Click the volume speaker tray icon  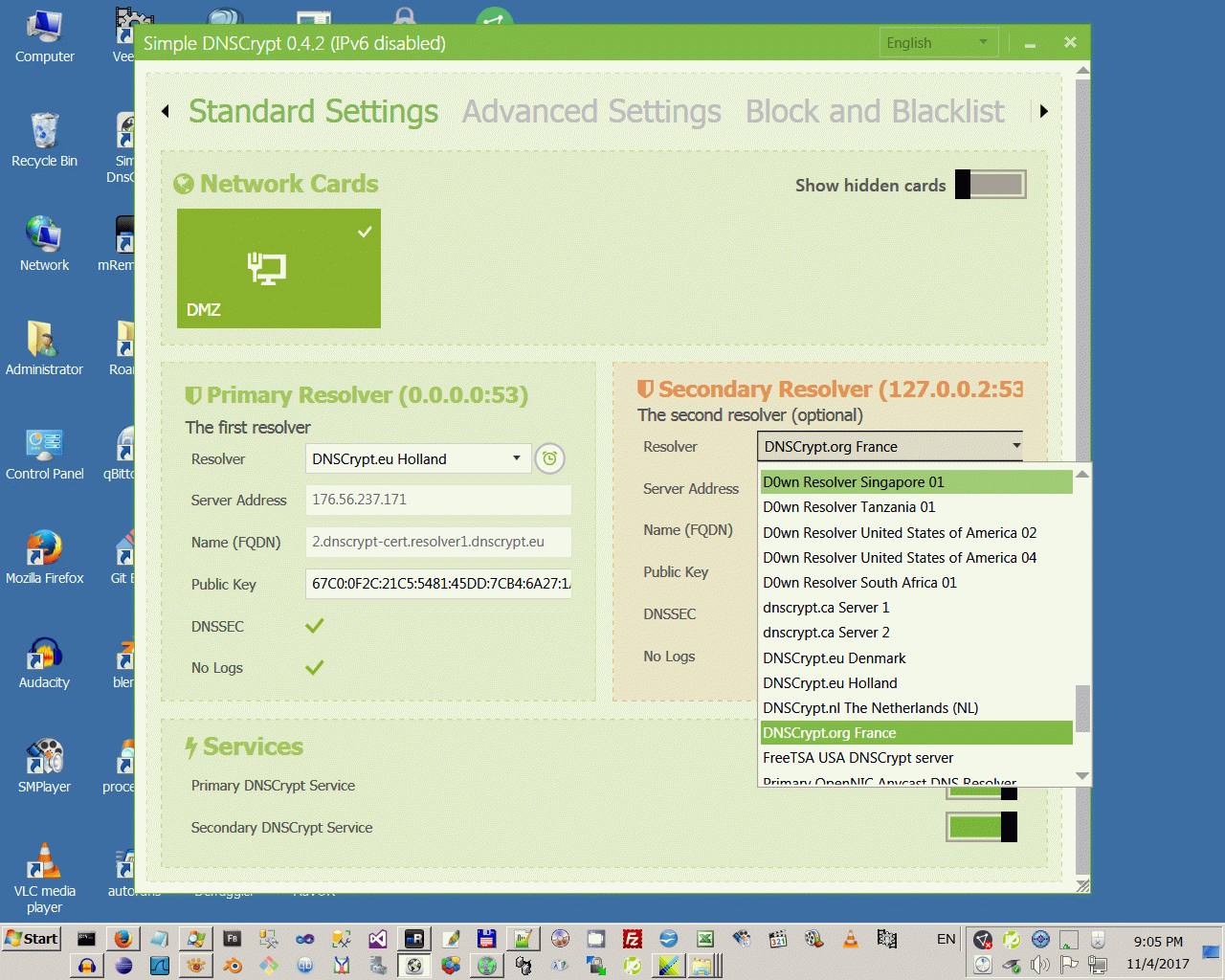[x=1040, y=965]
